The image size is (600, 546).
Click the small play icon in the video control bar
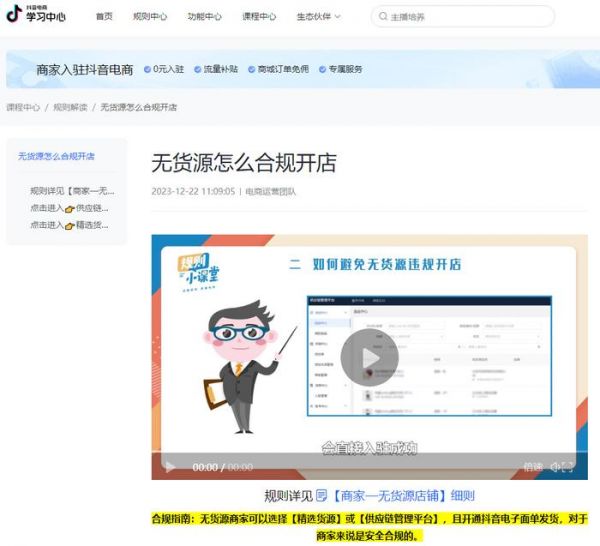170,467
